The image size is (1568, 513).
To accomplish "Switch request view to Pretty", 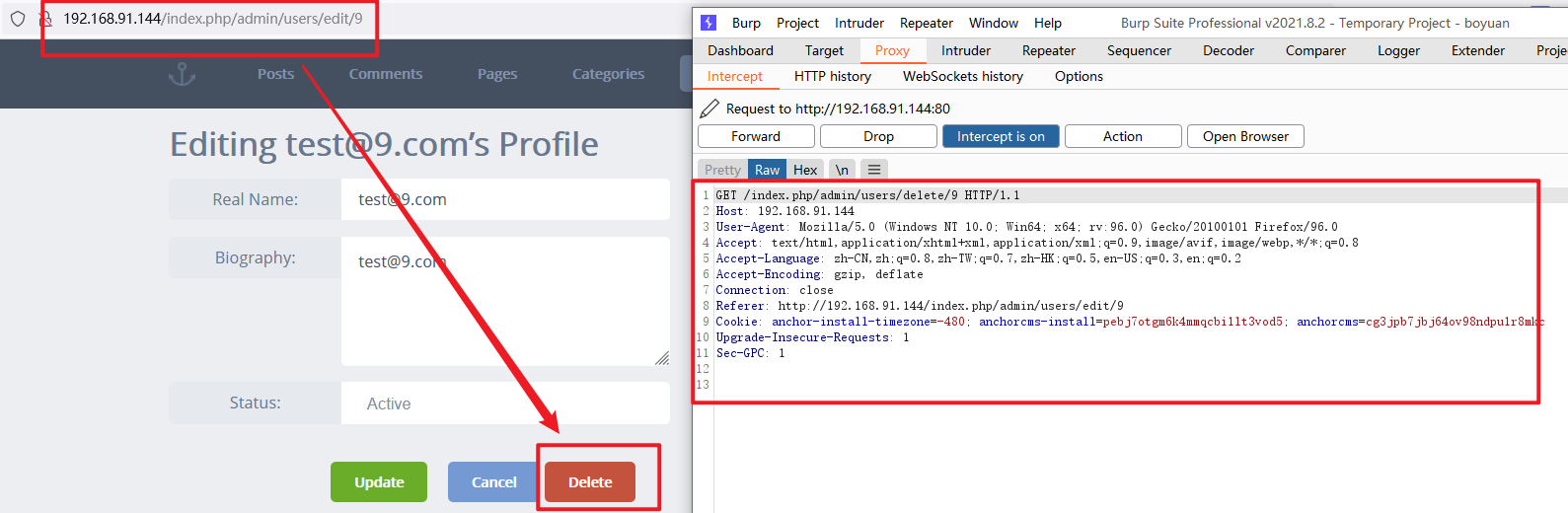I will coord(722,170).
